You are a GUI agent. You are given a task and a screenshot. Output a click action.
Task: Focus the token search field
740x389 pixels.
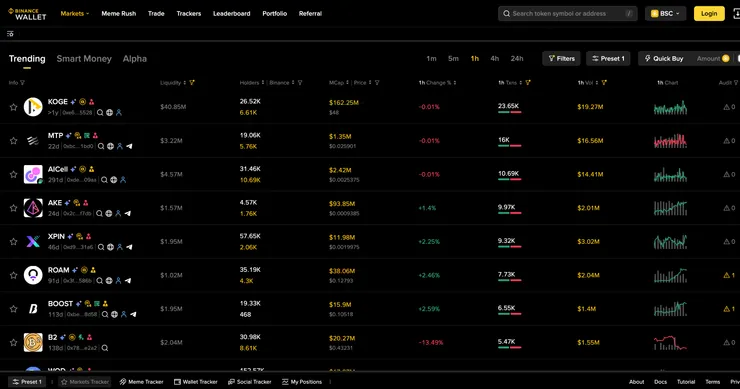567,14
